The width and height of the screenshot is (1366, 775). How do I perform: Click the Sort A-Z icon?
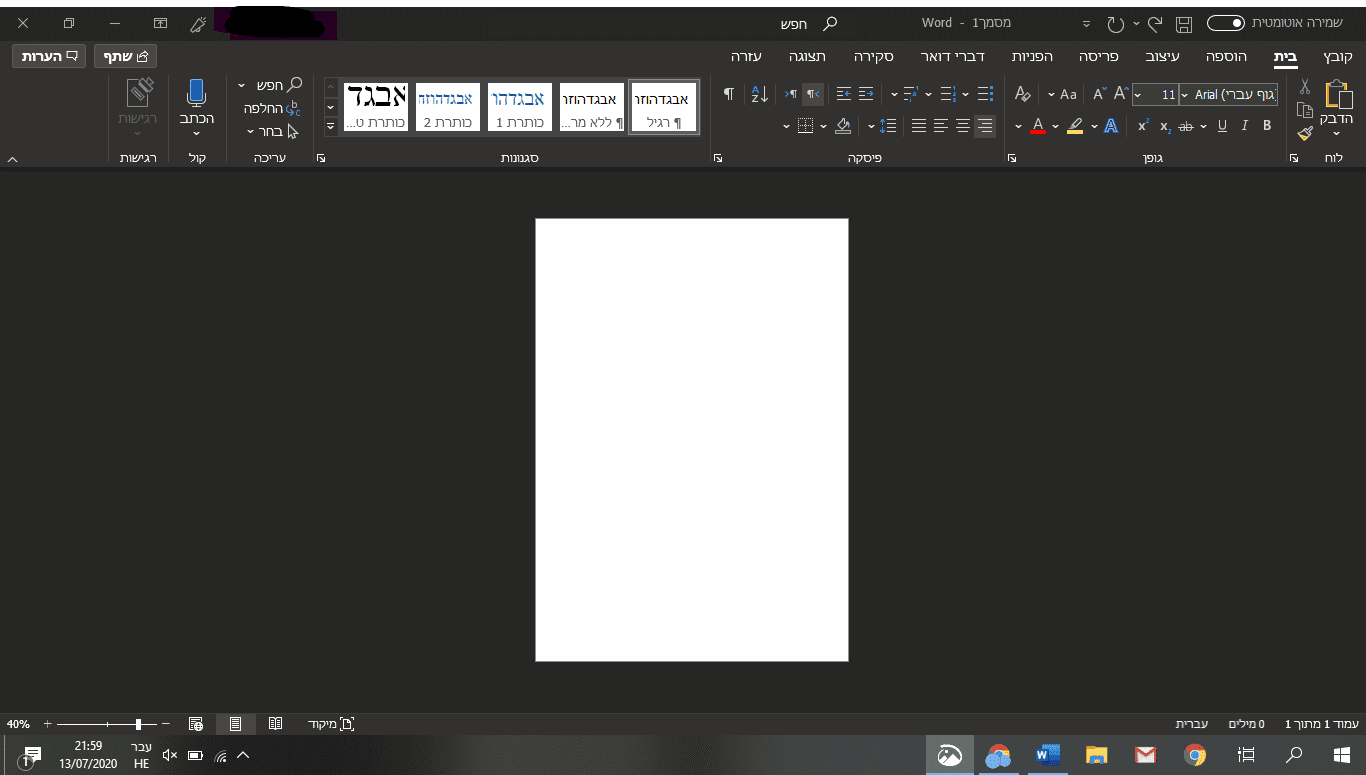point(759,94)
